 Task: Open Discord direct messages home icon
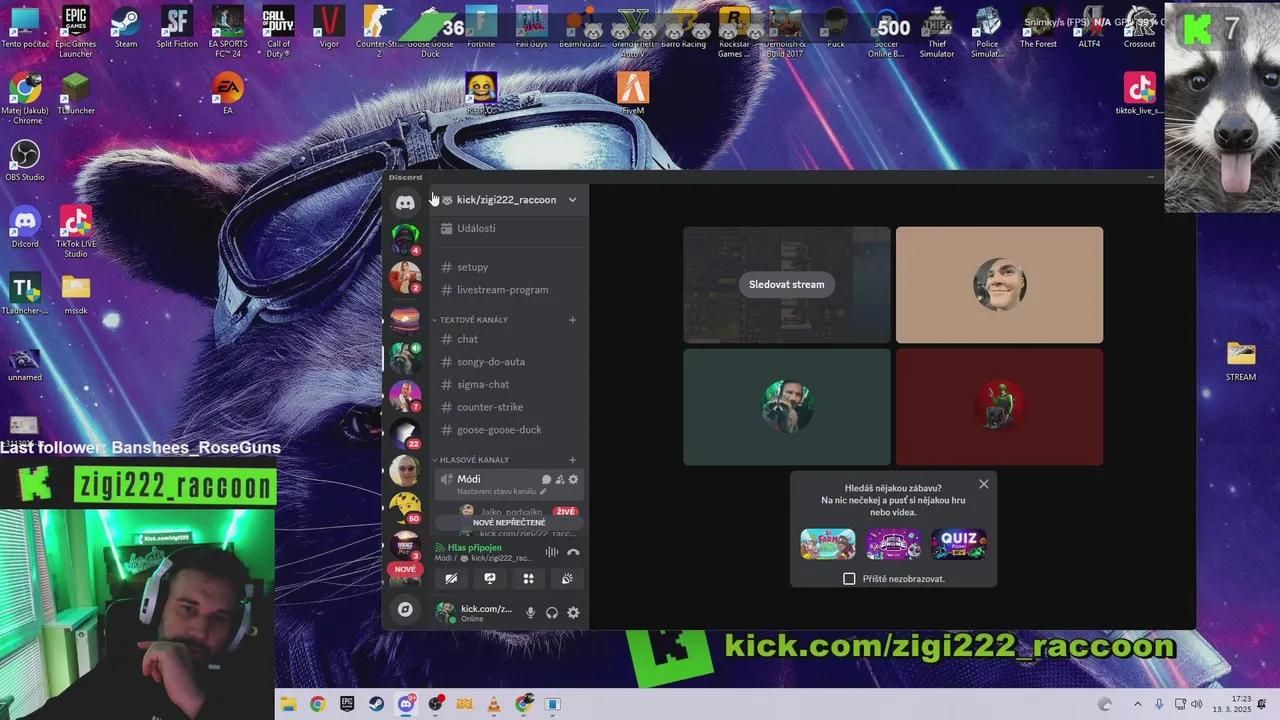coord(405,202)
